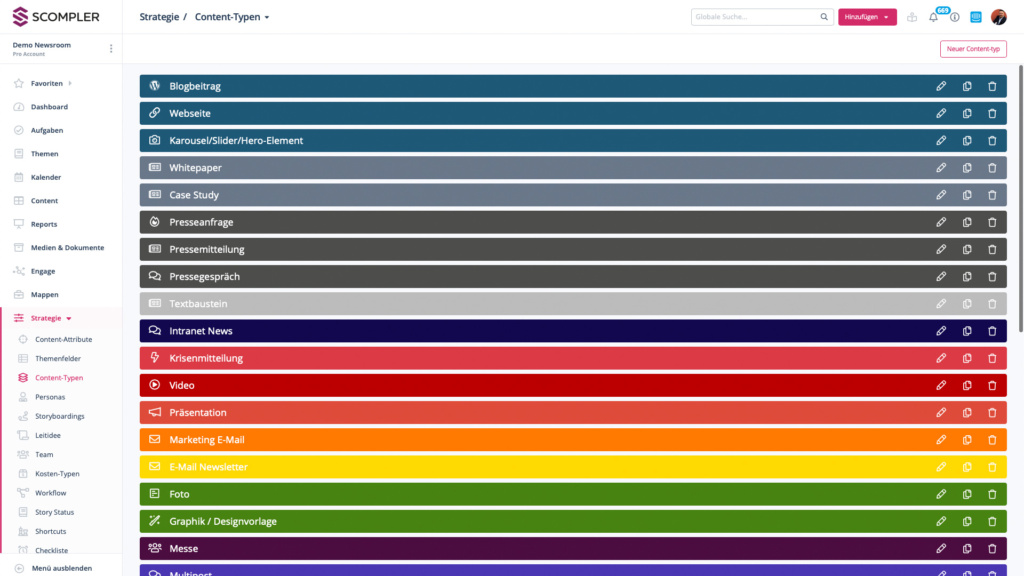Hide the menu with Menü ausblenden
Image resolution: width=1024 pixels, height=576 pixels.
[x=61, y=568]
